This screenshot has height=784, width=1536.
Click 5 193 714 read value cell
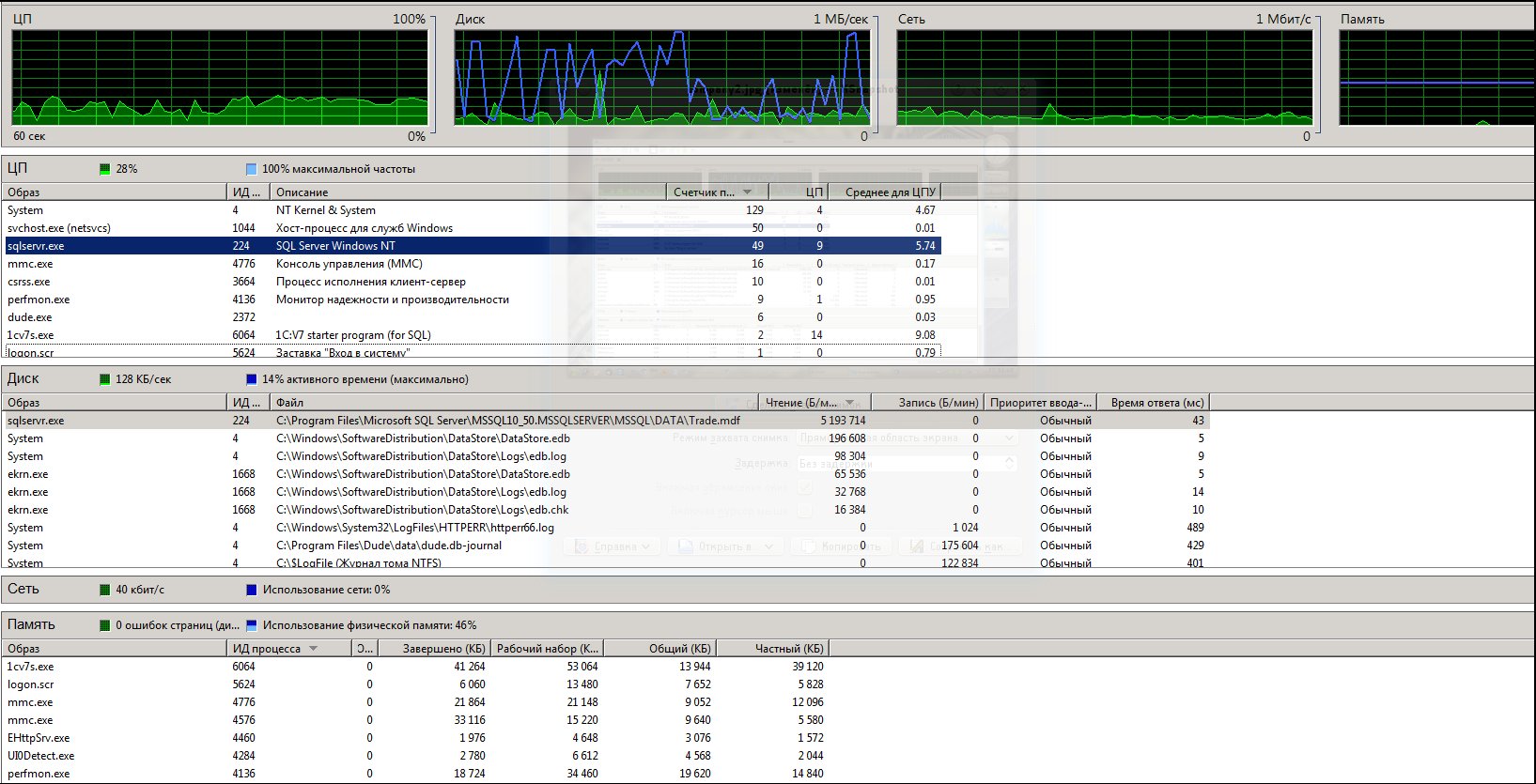point(843,421)
